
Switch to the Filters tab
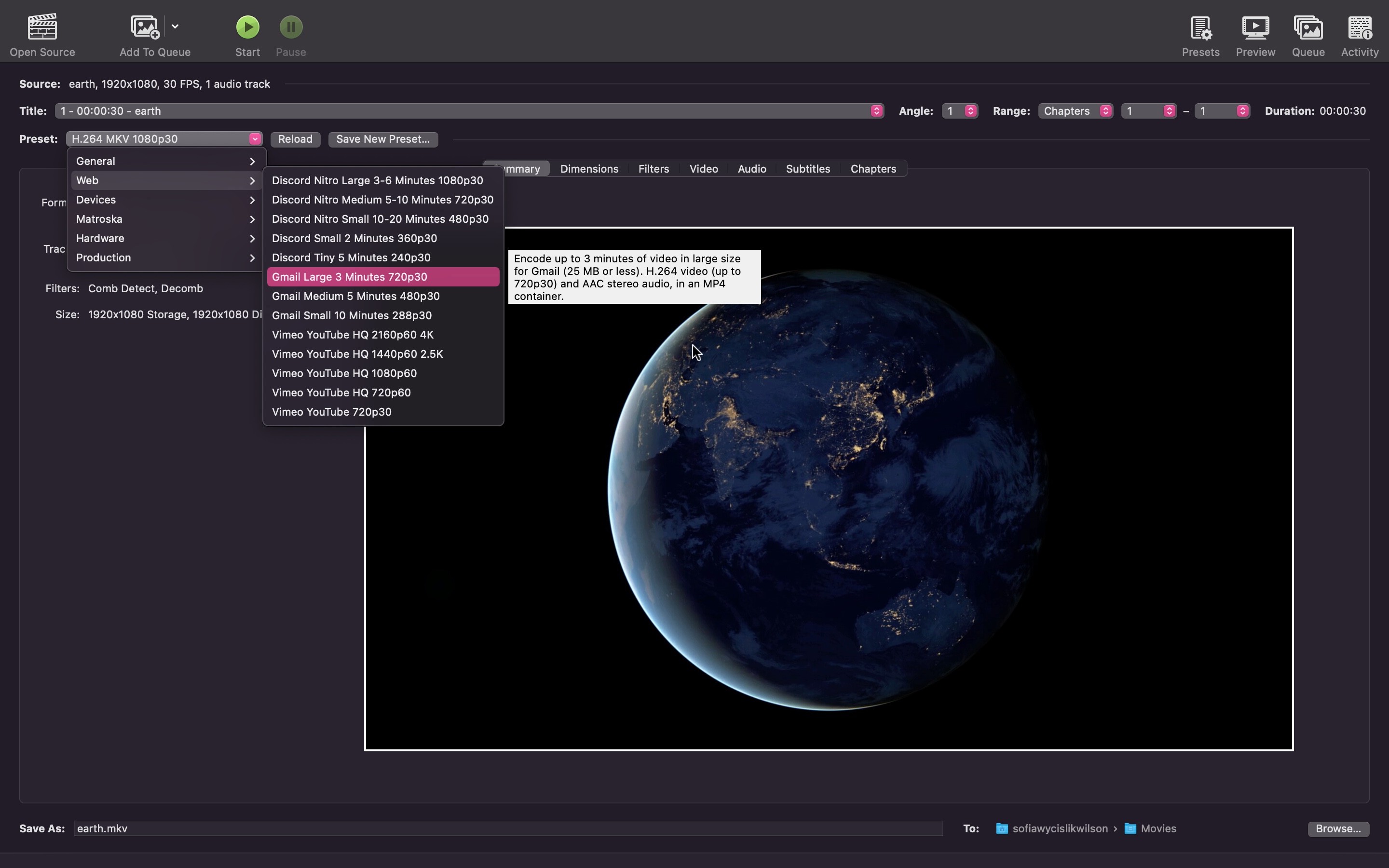coord(654,168)
